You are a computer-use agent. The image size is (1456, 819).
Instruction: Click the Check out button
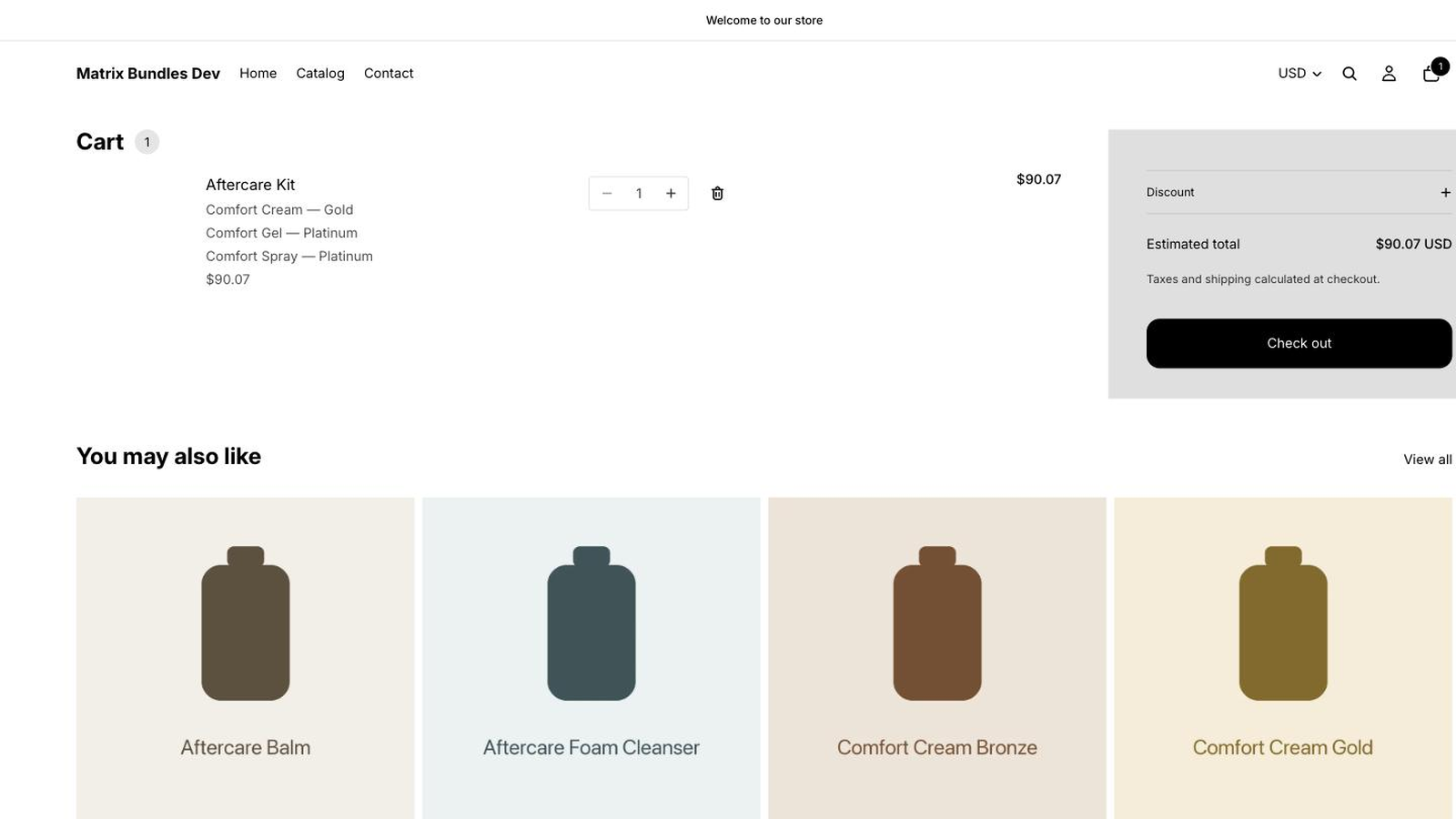1299,343
